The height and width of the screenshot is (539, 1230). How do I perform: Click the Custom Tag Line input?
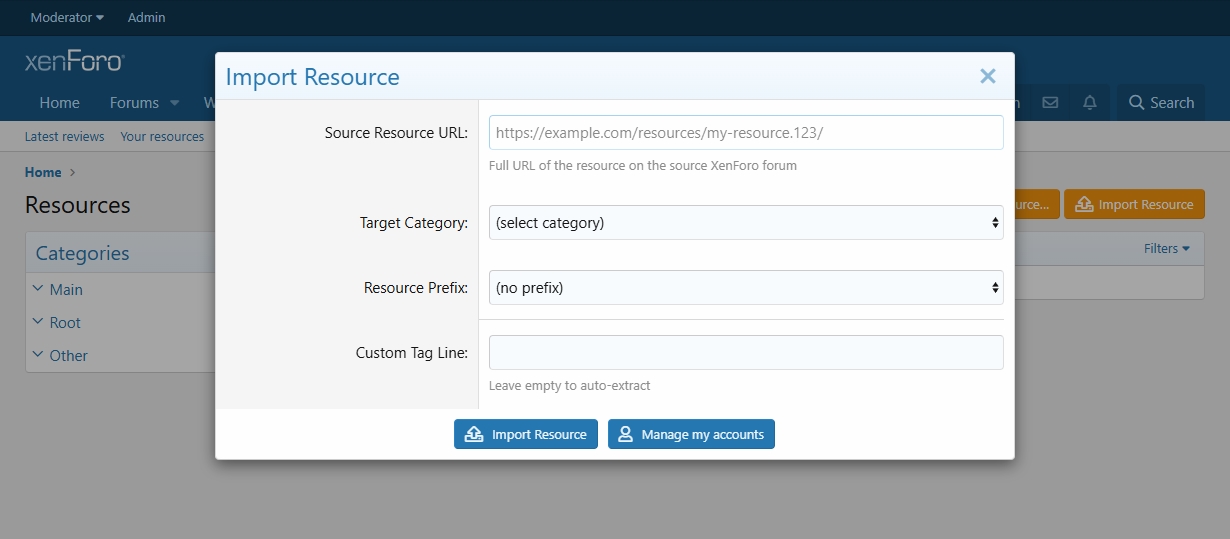click(x=746, y=352)
